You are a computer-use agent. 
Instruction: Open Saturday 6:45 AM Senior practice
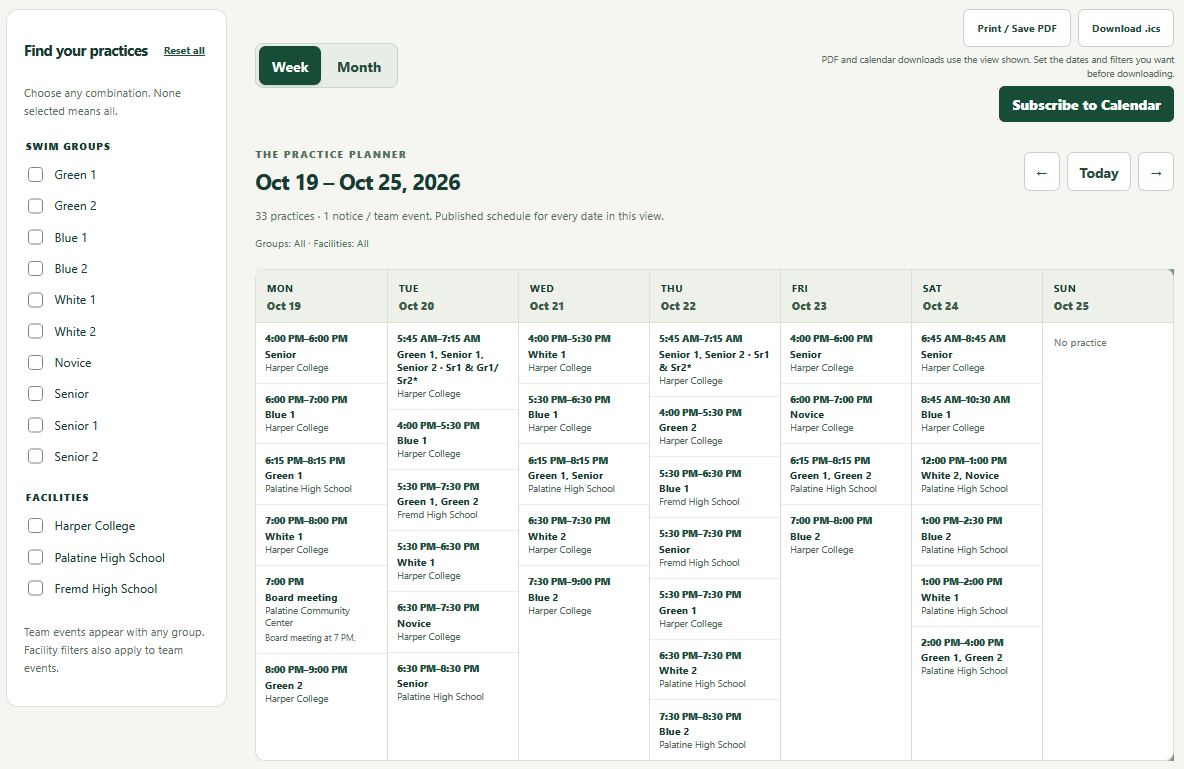coord(977,353)
